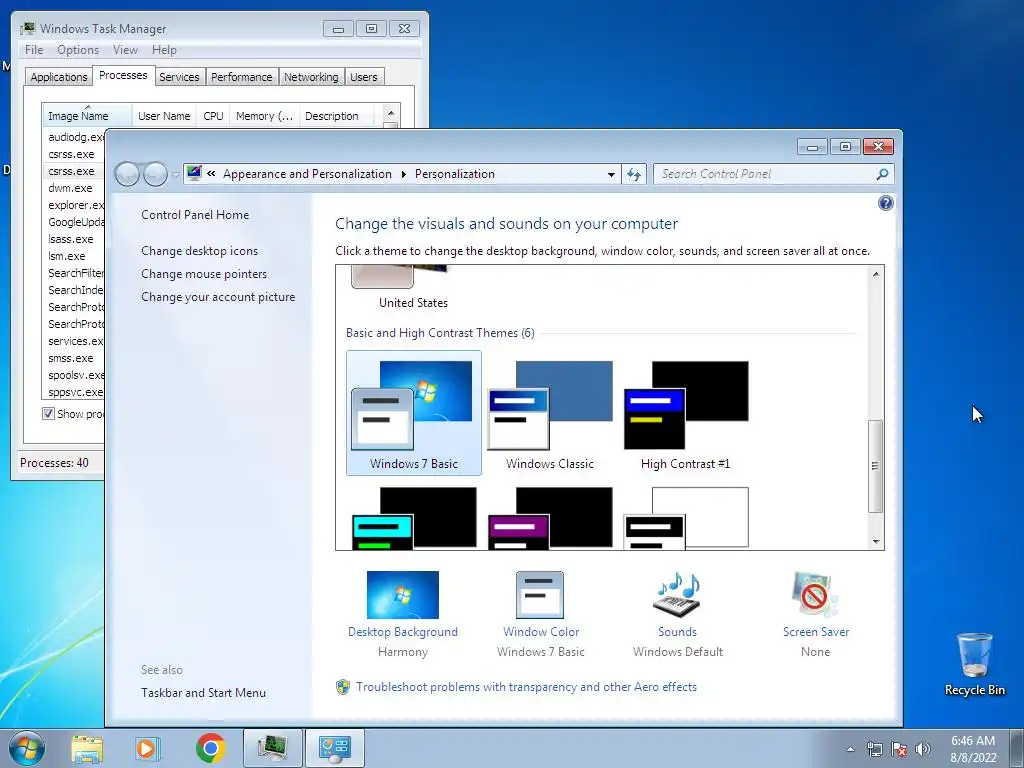Sort processes by Image Name column
This screenshot has height=768, width=1024.
[x=87, y=116]
